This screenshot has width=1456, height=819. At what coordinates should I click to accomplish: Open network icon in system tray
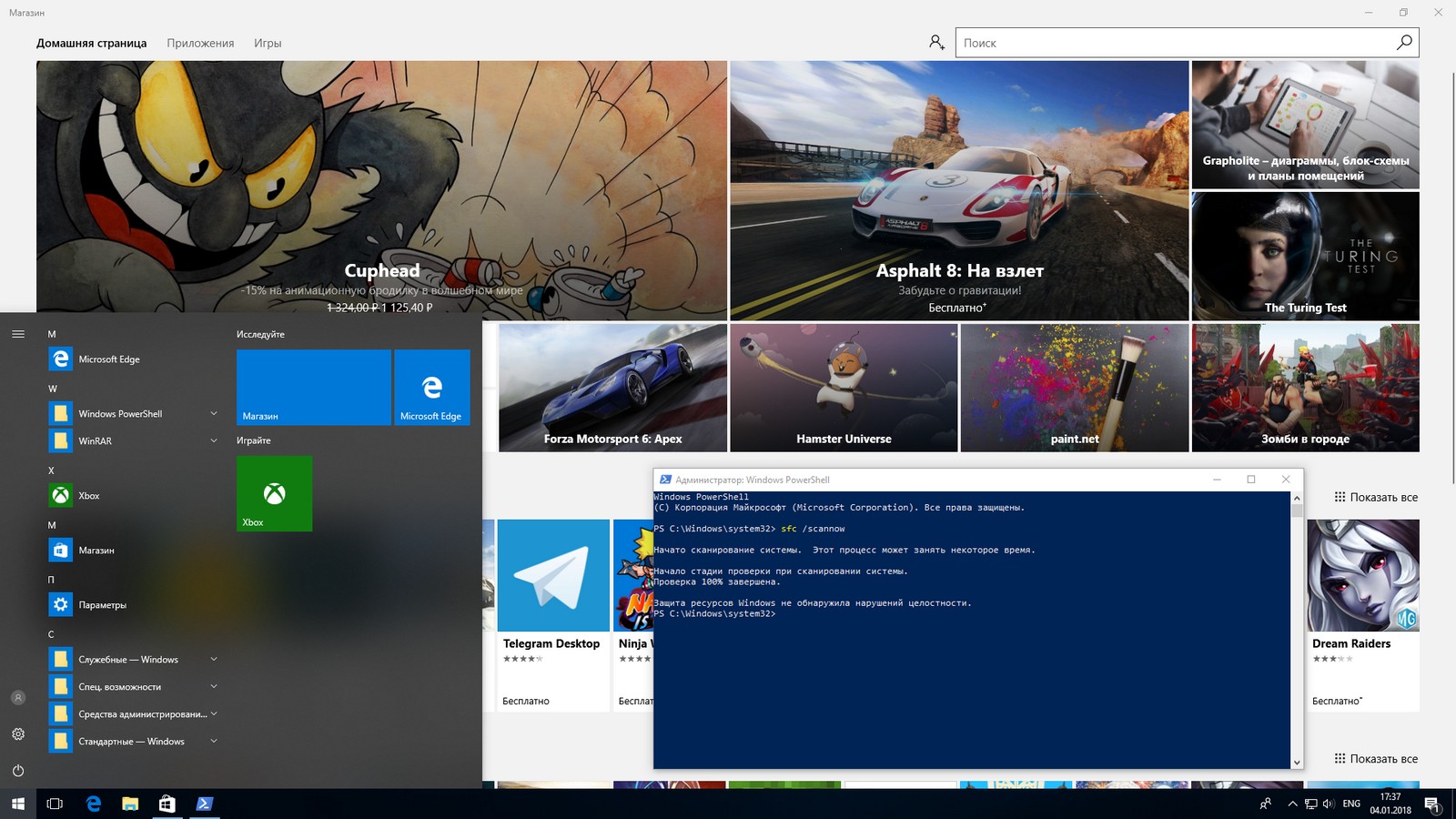[x=1311, y=804]
